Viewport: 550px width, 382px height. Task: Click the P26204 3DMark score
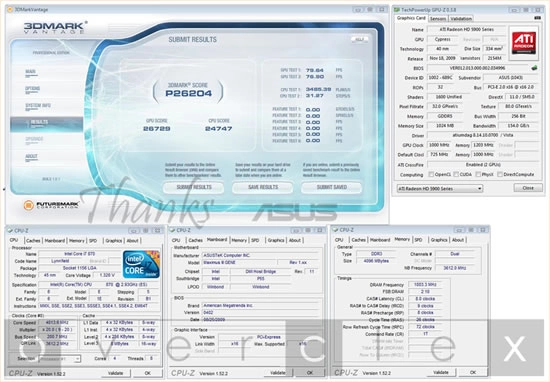click(x=189, y=93)
